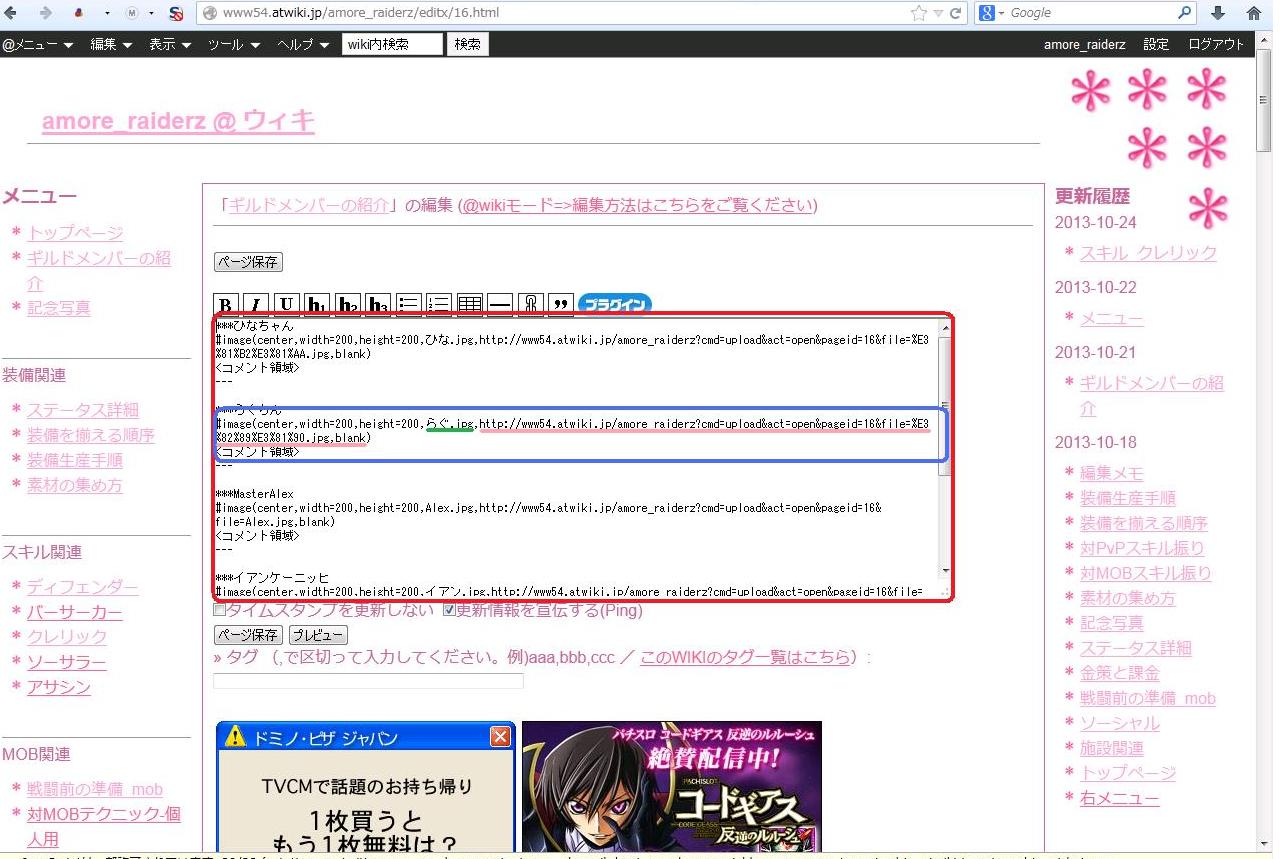Viewport: 1280px width, 859px height.
Task: Click the link insertion icon in editor toolbar
Action: 531,305
